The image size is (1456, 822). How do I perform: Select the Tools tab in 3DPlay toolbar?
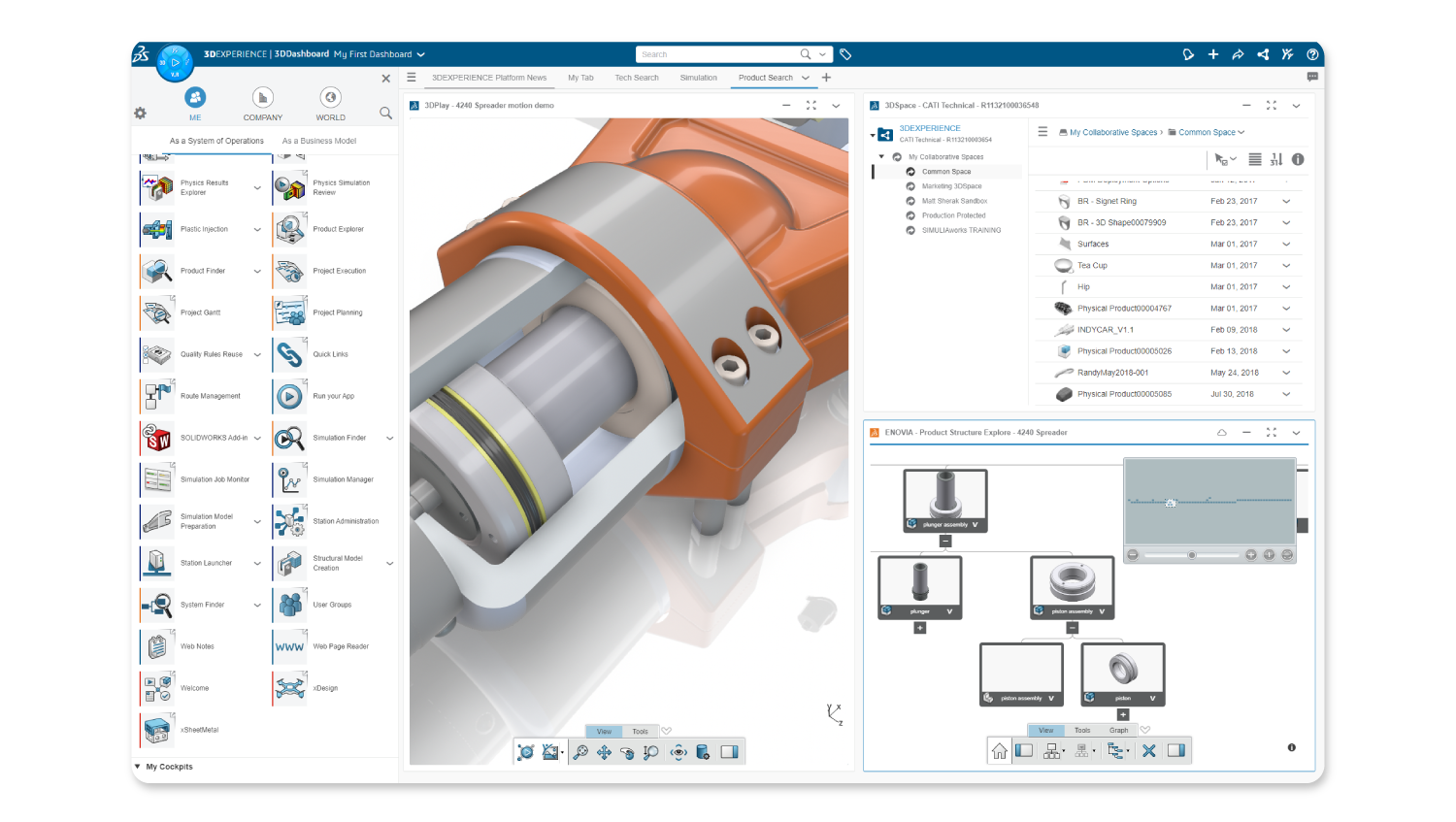tap(640, 731)
